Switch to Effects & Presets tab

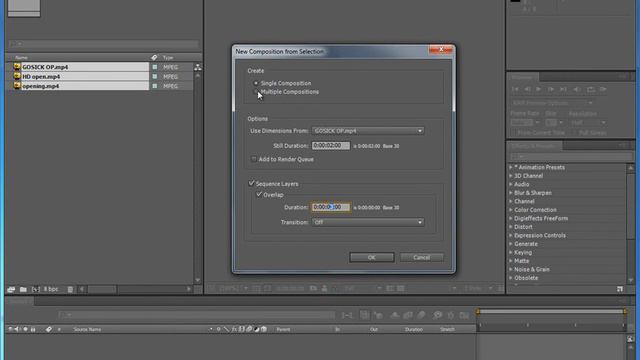tap(535, 146)
